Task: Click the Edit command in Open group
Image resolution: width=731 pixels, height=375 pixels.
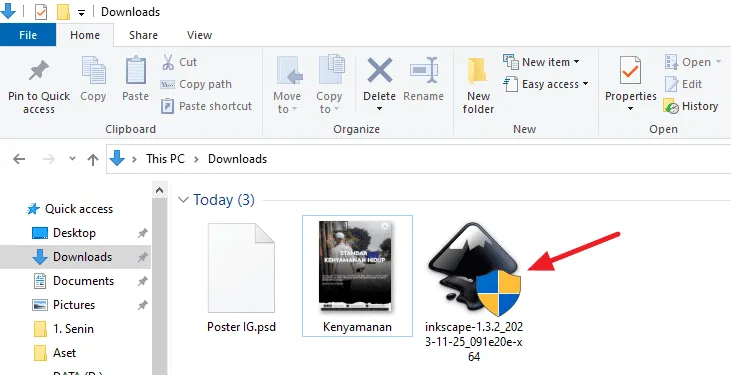Action: point(684,84)
